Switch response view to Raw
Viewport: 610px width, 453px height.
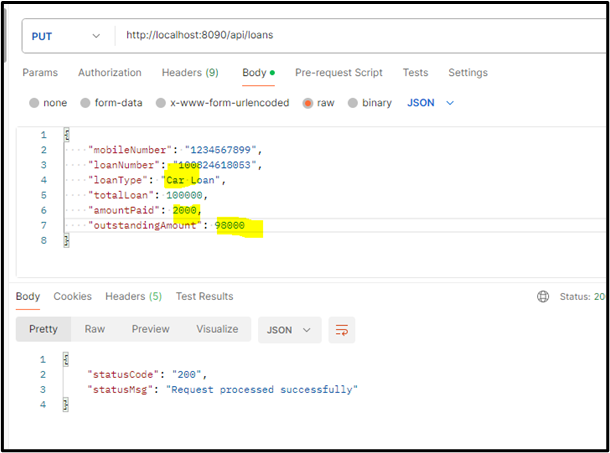(x=95, y=329)
